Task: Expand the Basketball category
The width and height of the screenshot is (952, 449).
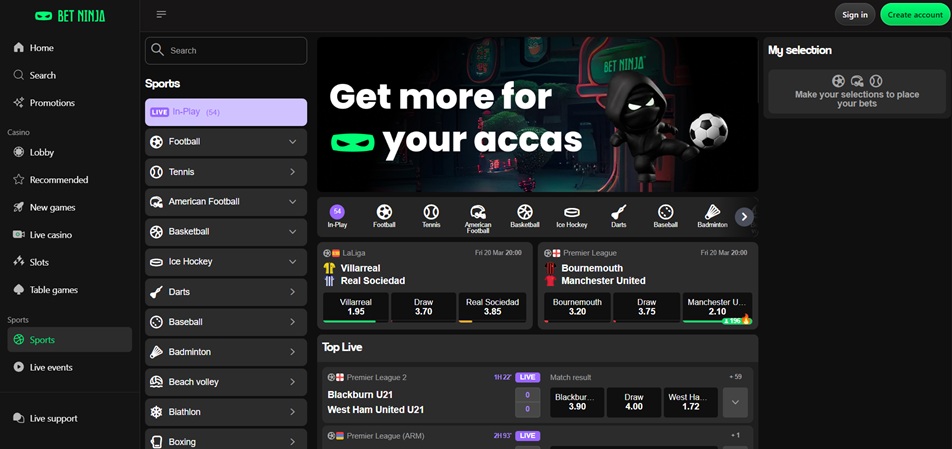Action: (293, 232)
